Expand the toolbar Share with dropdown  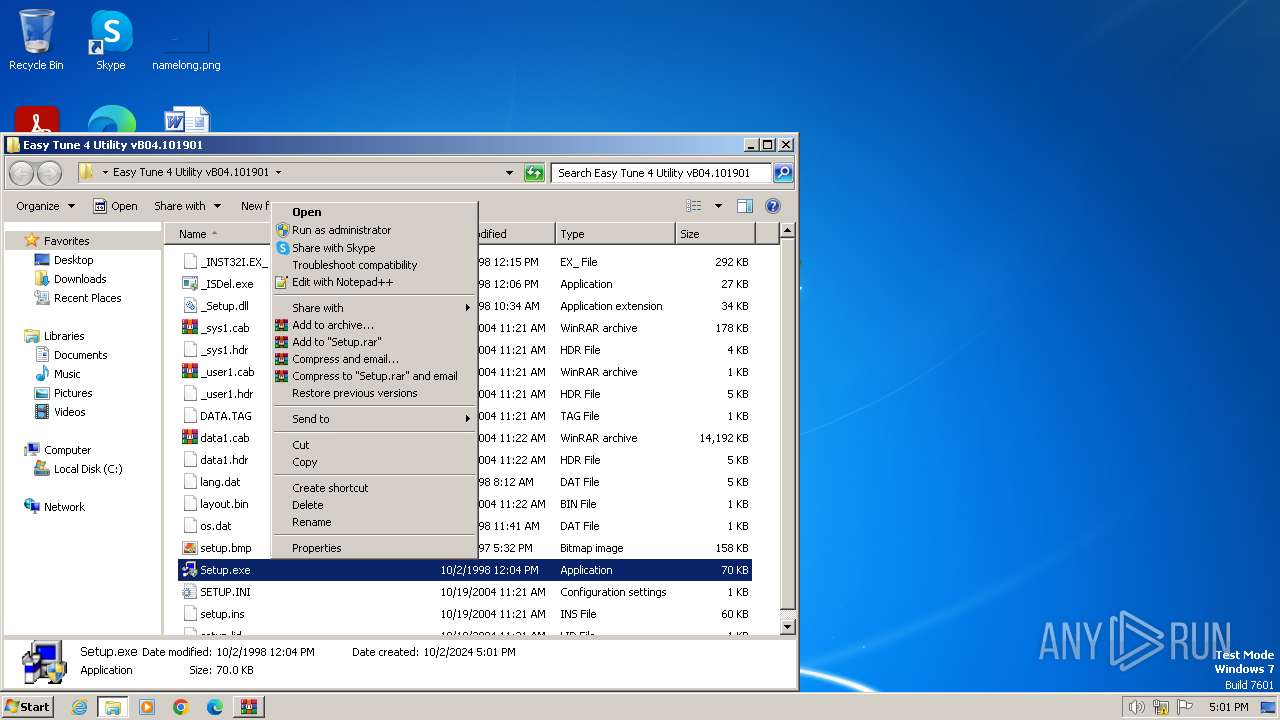[x=187, y=206]
